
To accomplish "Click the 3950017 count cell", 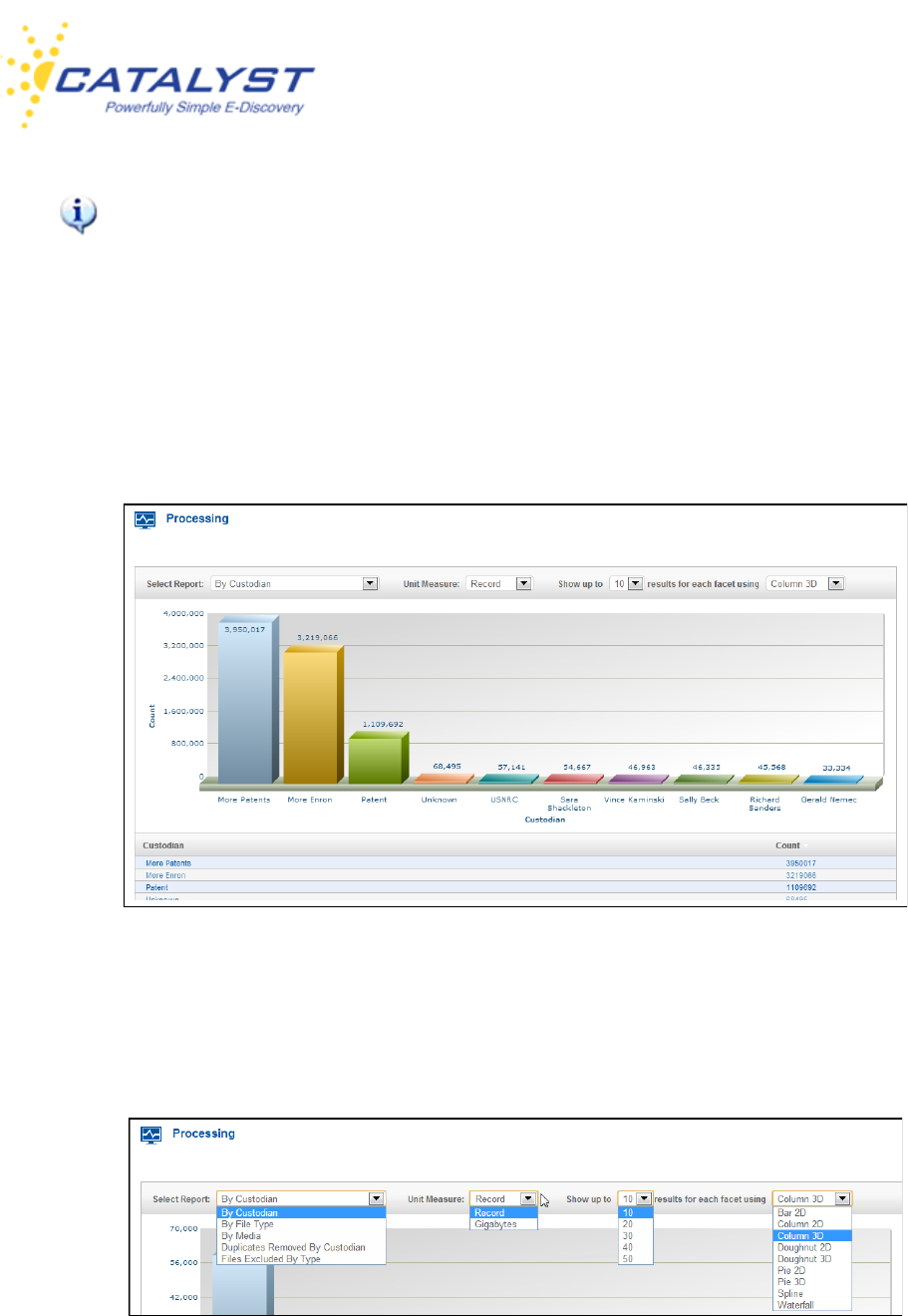I will coord(800,863).
